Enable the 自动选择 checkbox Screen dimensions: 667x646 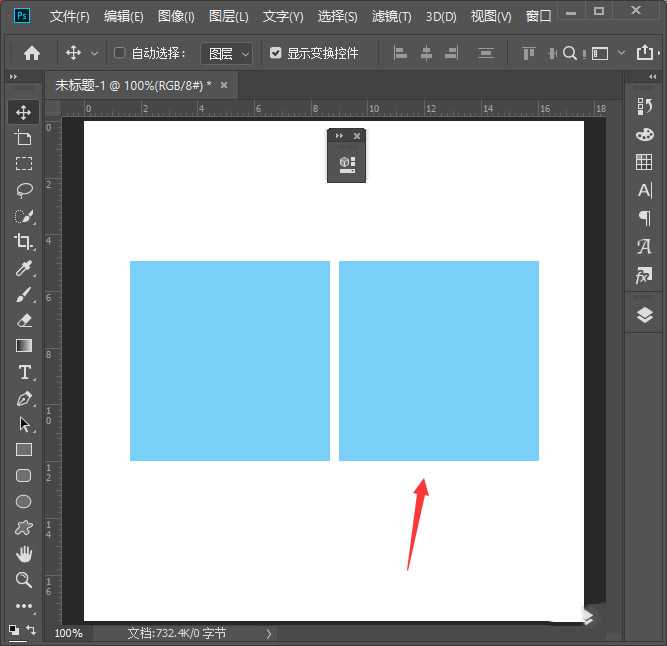[x=120, y=53]
